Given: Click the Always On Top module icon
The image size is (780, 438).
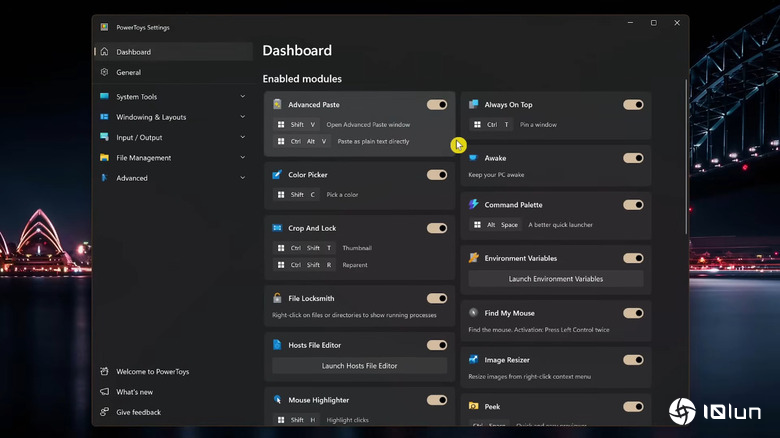Looking at the screenshot, I should (473, 105).
